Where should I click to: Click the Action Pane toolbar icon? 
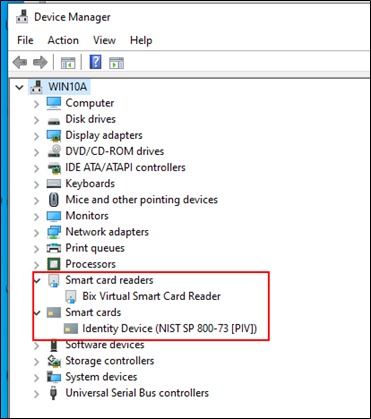coord(117,63)
